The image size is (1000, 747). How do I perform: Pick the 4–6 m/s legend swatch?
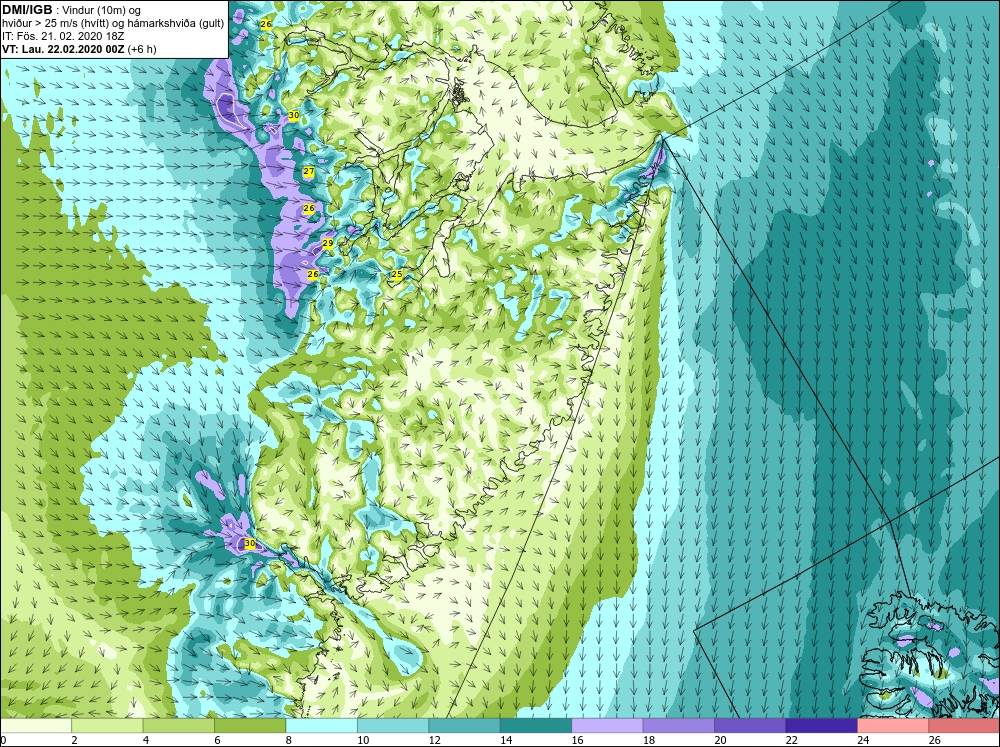[x=179, y=725]
